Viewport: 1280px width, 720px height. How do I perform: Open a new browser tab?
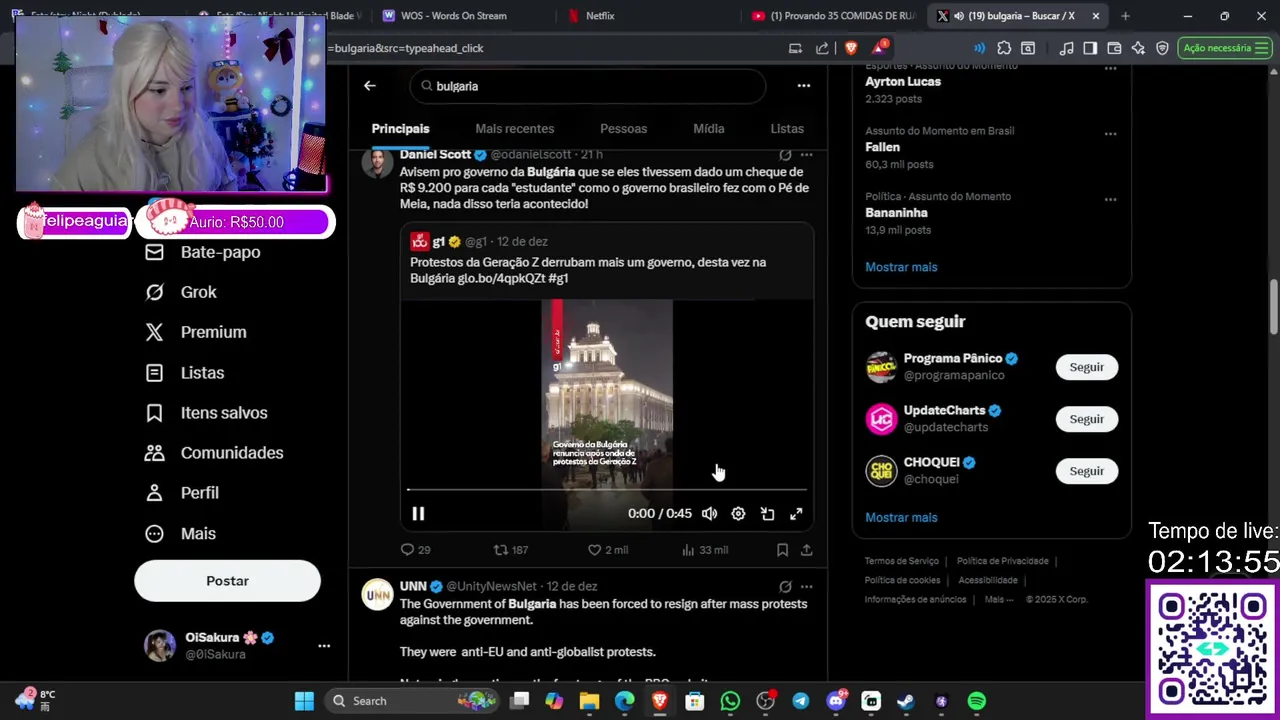pyautogui.click(x=1125, y=16)
